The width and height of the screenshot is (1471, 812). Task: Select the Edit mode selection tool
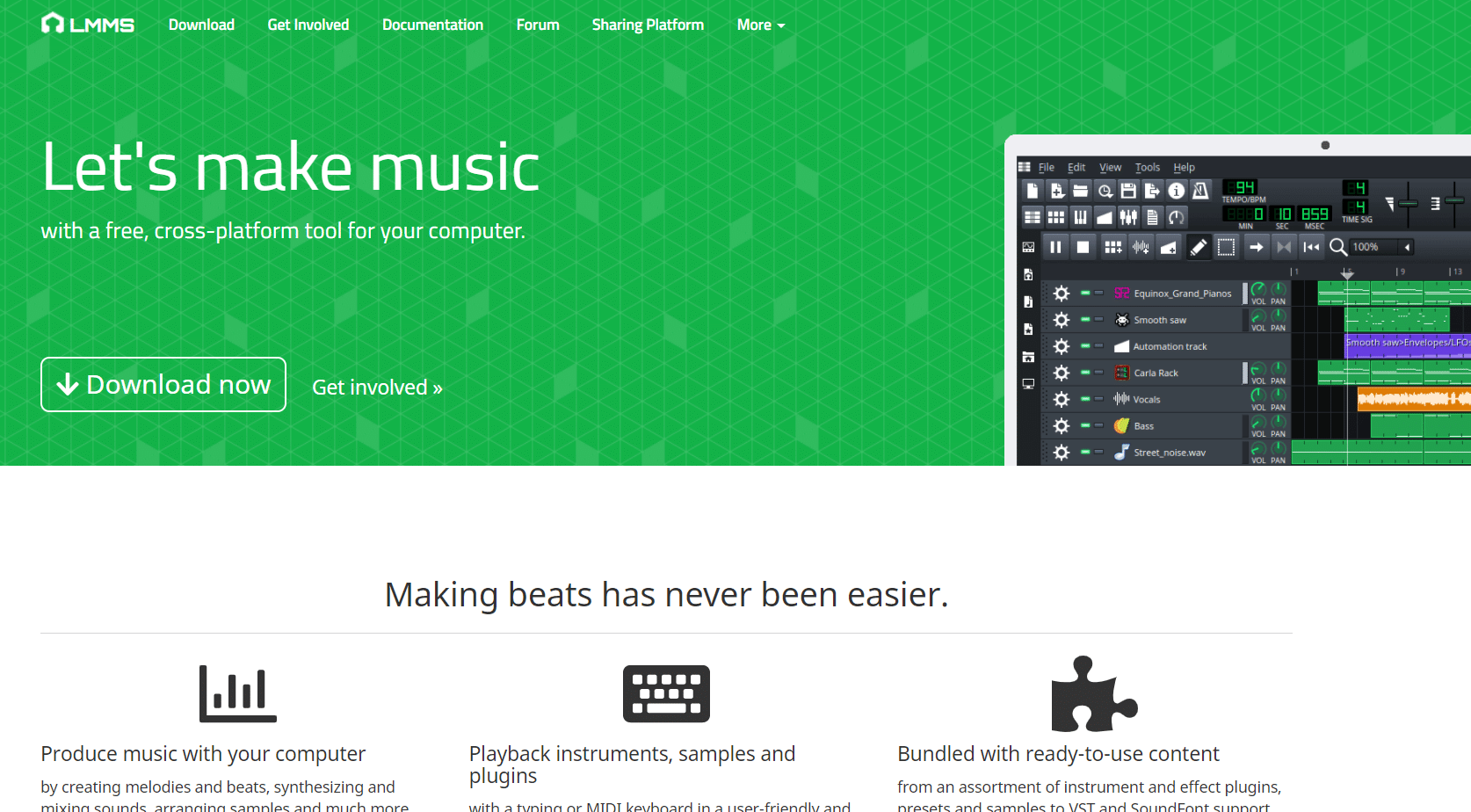(x=1227, y=247)
